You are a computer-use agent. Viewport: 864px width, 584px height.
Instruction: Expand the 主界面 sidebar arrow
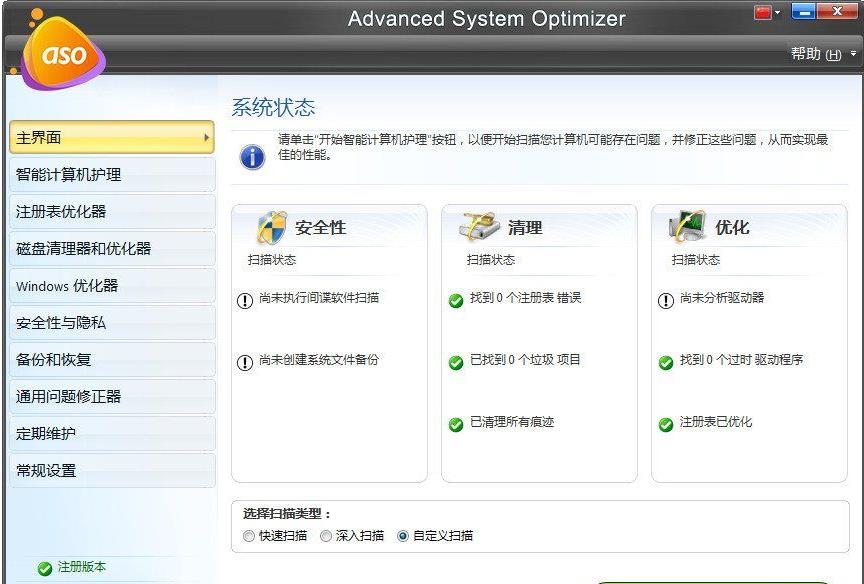tap(207, 137)
